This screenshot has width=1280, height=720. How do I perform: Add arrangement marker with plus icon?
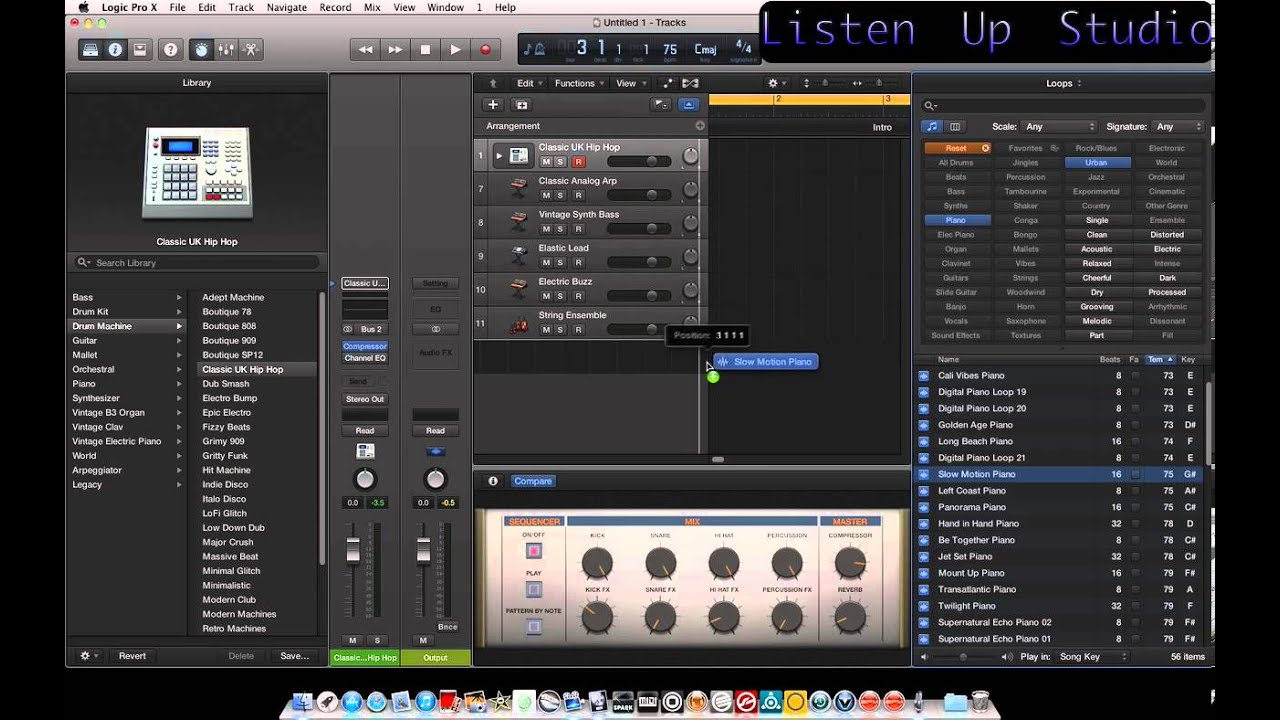tap(700, 126)
